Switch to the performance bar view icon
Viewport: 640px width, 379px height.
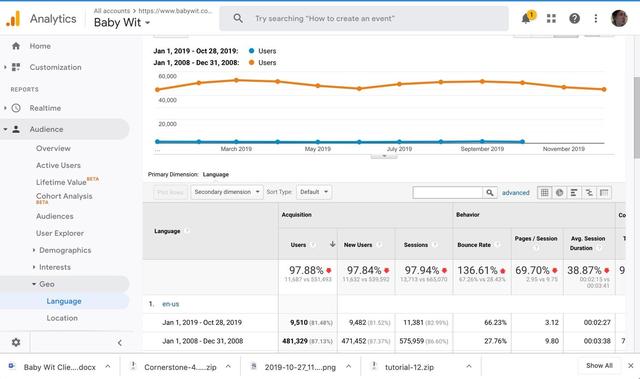click(x=574, y=193)
